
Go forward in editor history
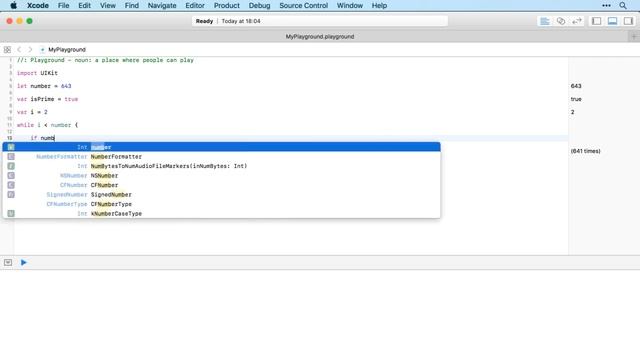[x=30, y=50]
